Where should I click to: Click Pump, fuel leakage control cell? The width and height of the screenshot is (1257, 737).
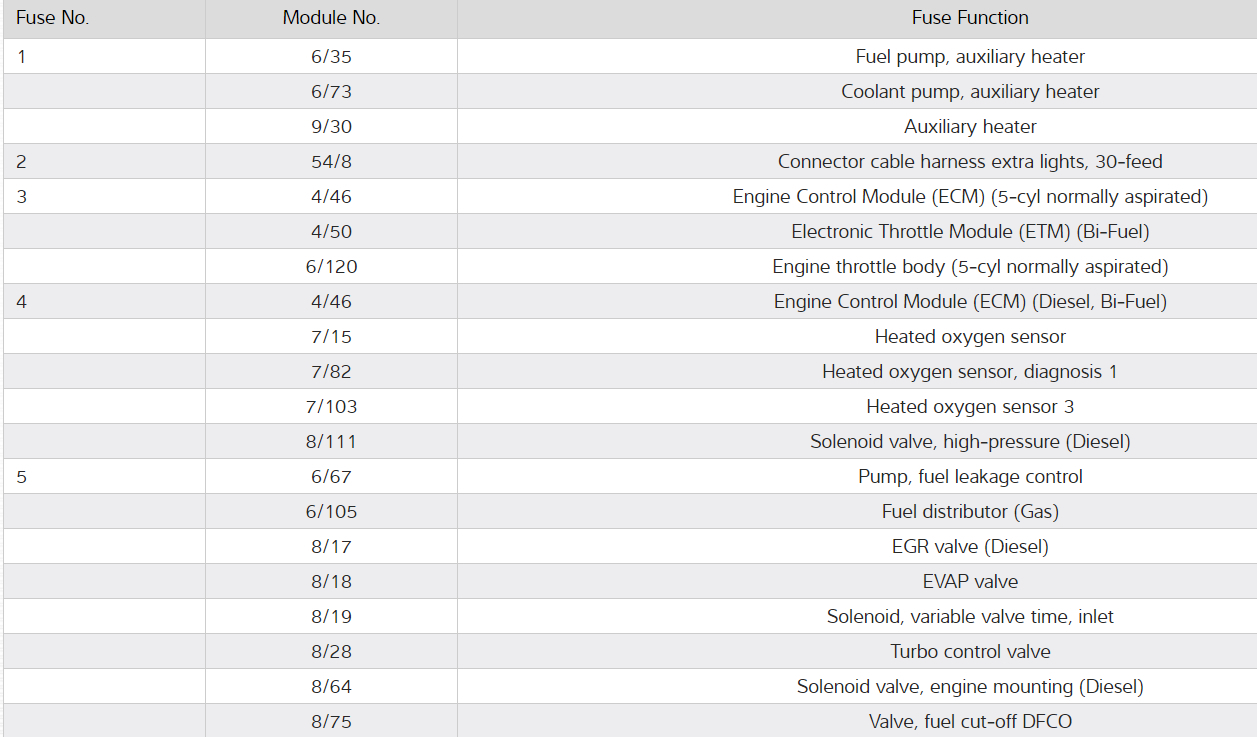(969, 477)
